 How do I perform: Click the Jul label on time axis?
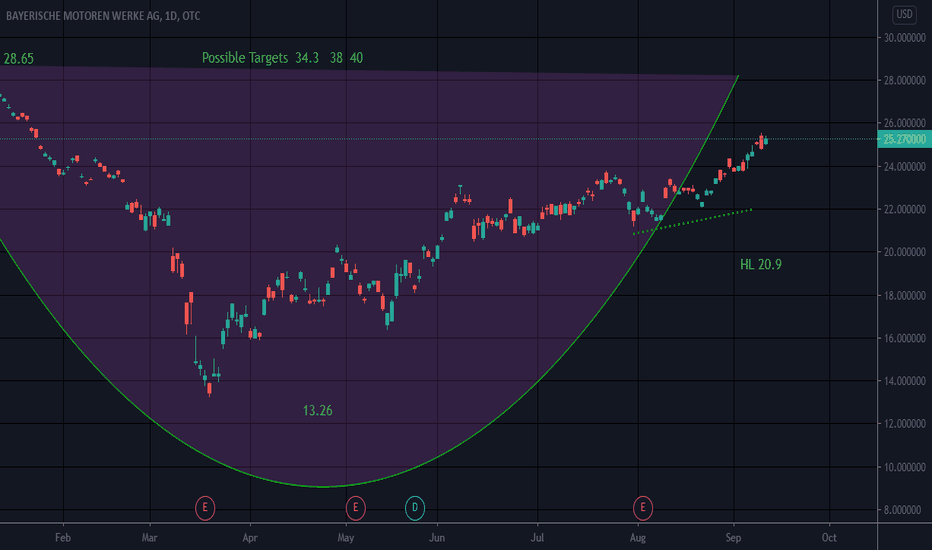pyautogui.click(x=537, y=538)
